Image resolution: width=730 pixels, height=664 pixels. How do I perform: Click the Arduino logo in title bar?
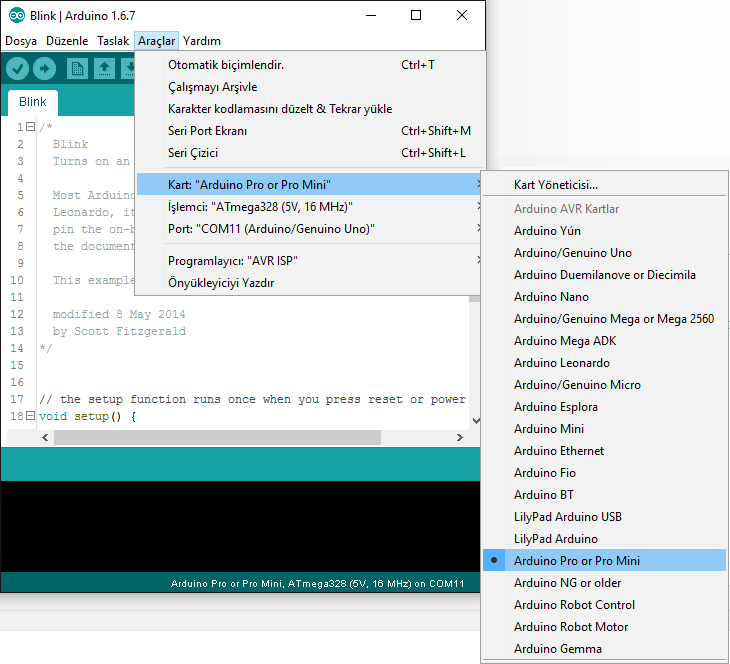pyautogui.click(x=16, y=15)
